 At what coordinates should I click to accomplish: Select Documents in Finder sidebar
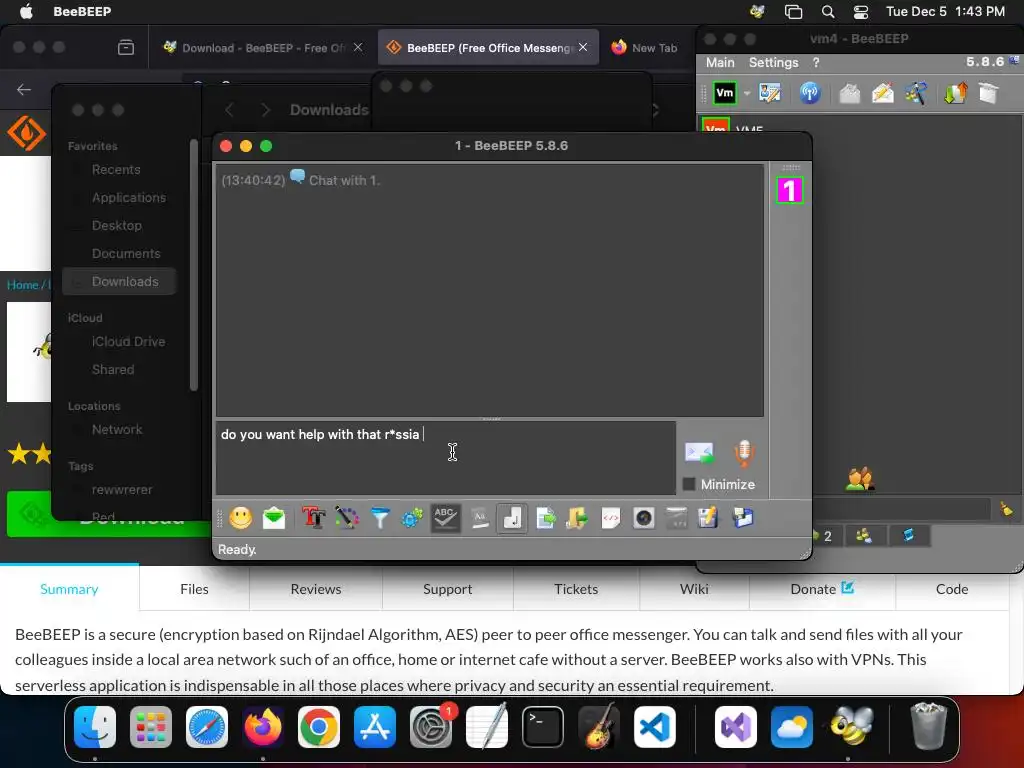pyautogui.click(x=125, y=253)
